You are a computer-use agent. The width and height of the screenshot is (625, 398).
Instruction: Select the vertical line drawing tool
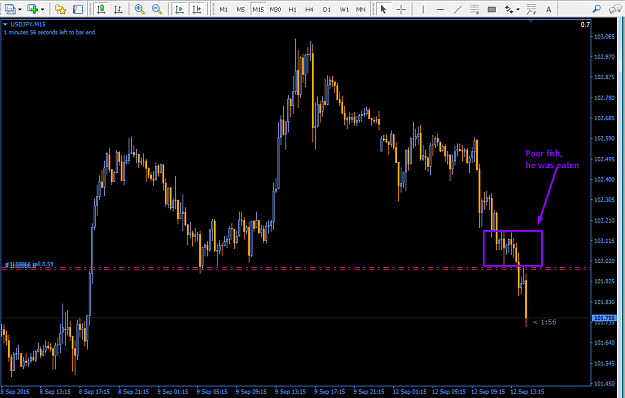coord(423,9)
